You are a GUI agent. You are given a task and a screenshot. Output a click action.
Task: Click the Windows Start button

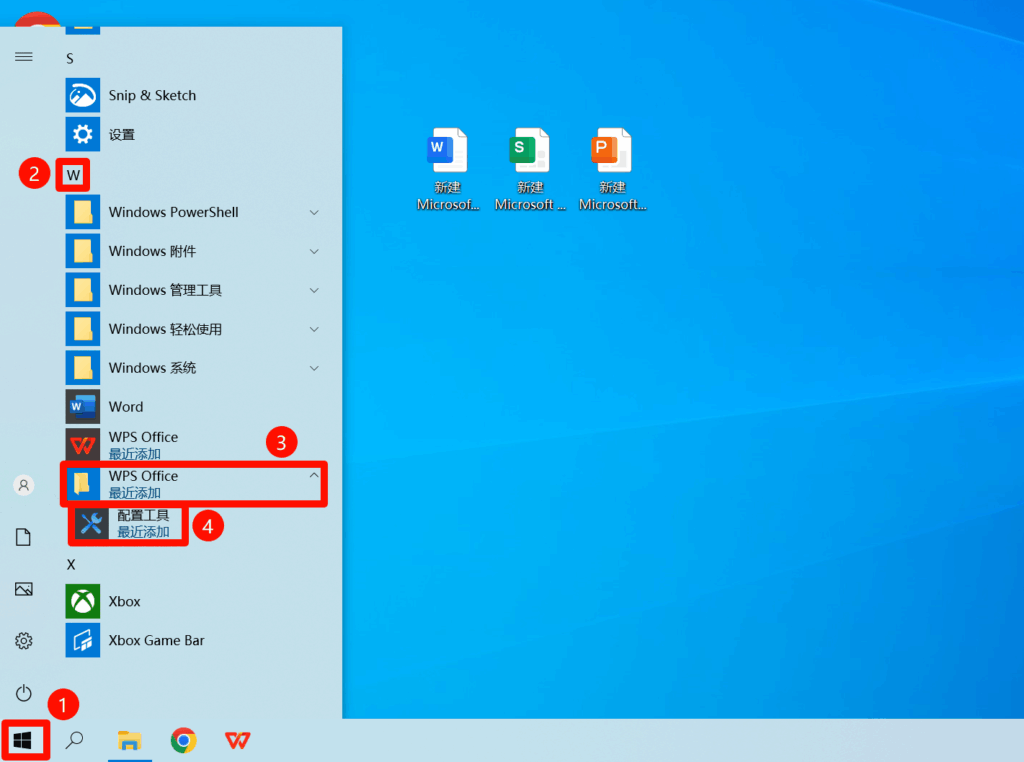pos(24,740)
